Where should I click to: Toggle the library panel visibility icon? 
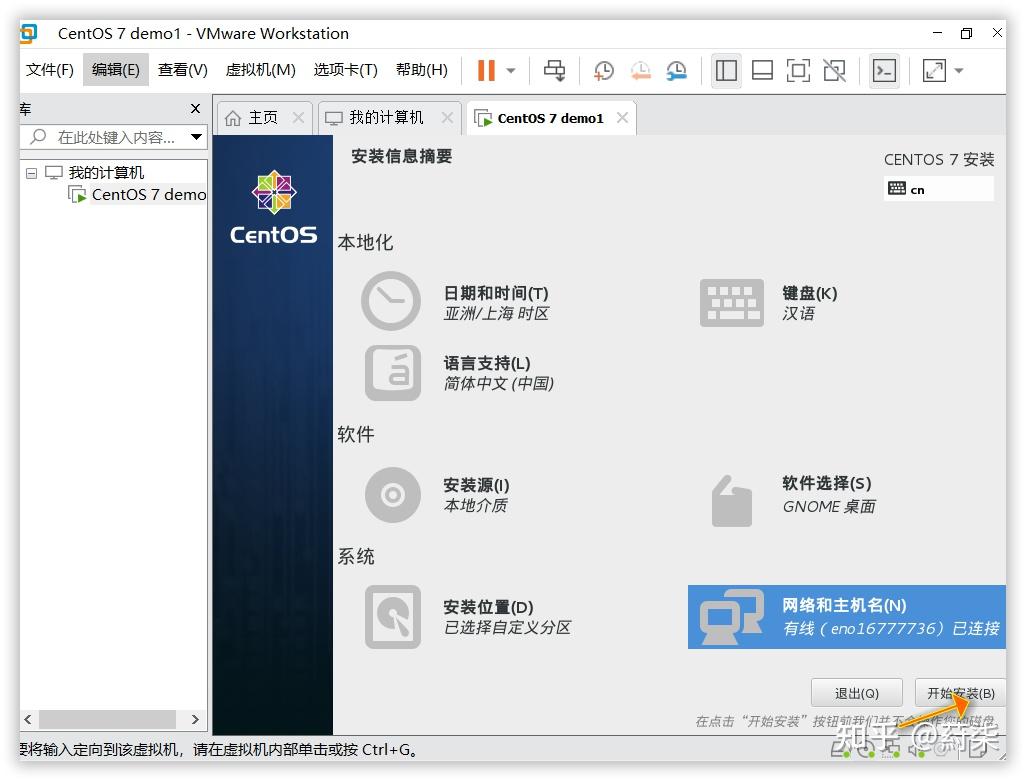coord(726,70)
